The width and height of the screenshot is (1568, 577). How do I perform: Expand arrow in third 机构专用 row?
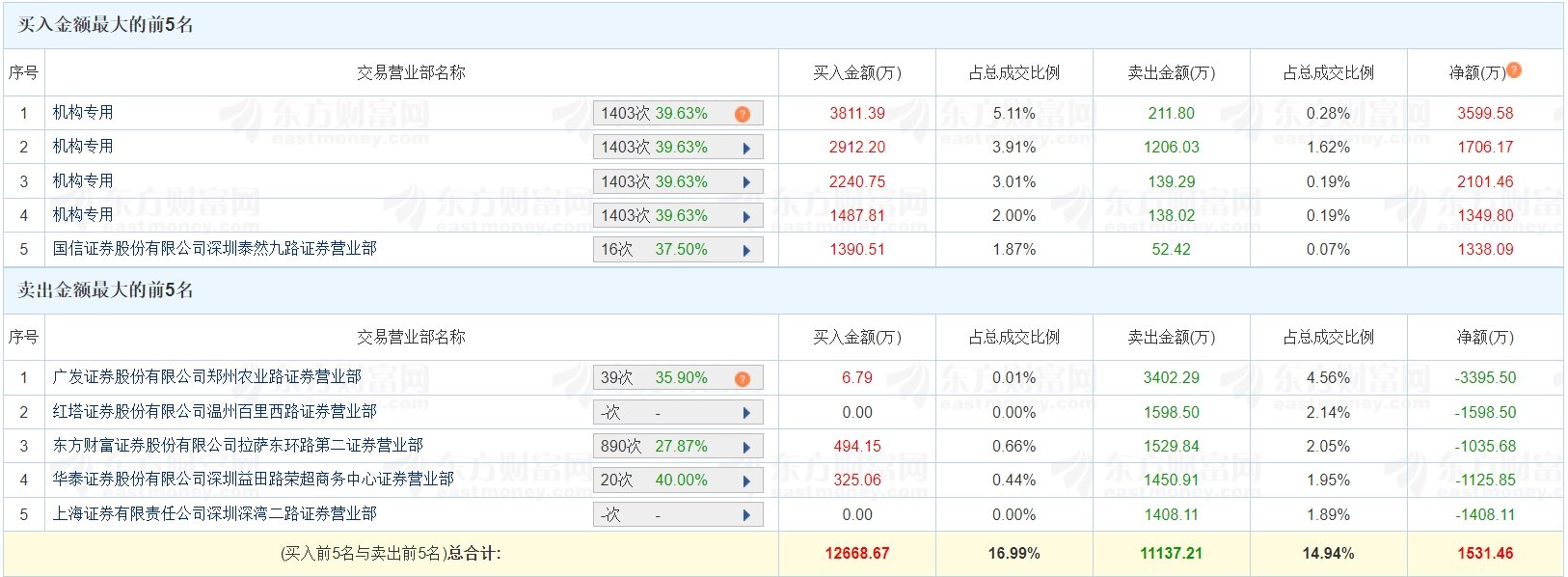746,182
